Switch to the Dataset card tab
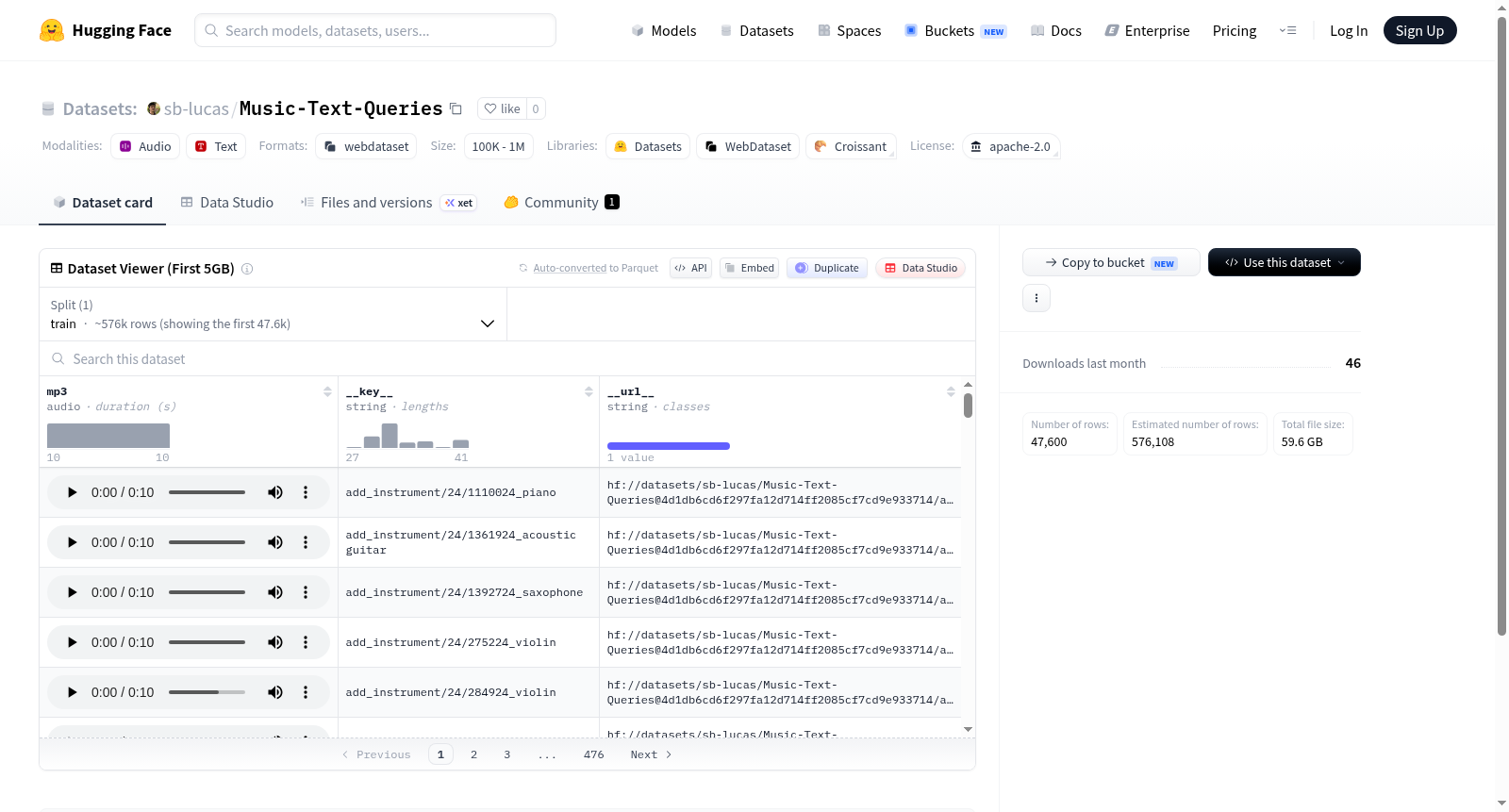Image resolution: width=1509 pixels, height=812 pixels. point(102,202)
